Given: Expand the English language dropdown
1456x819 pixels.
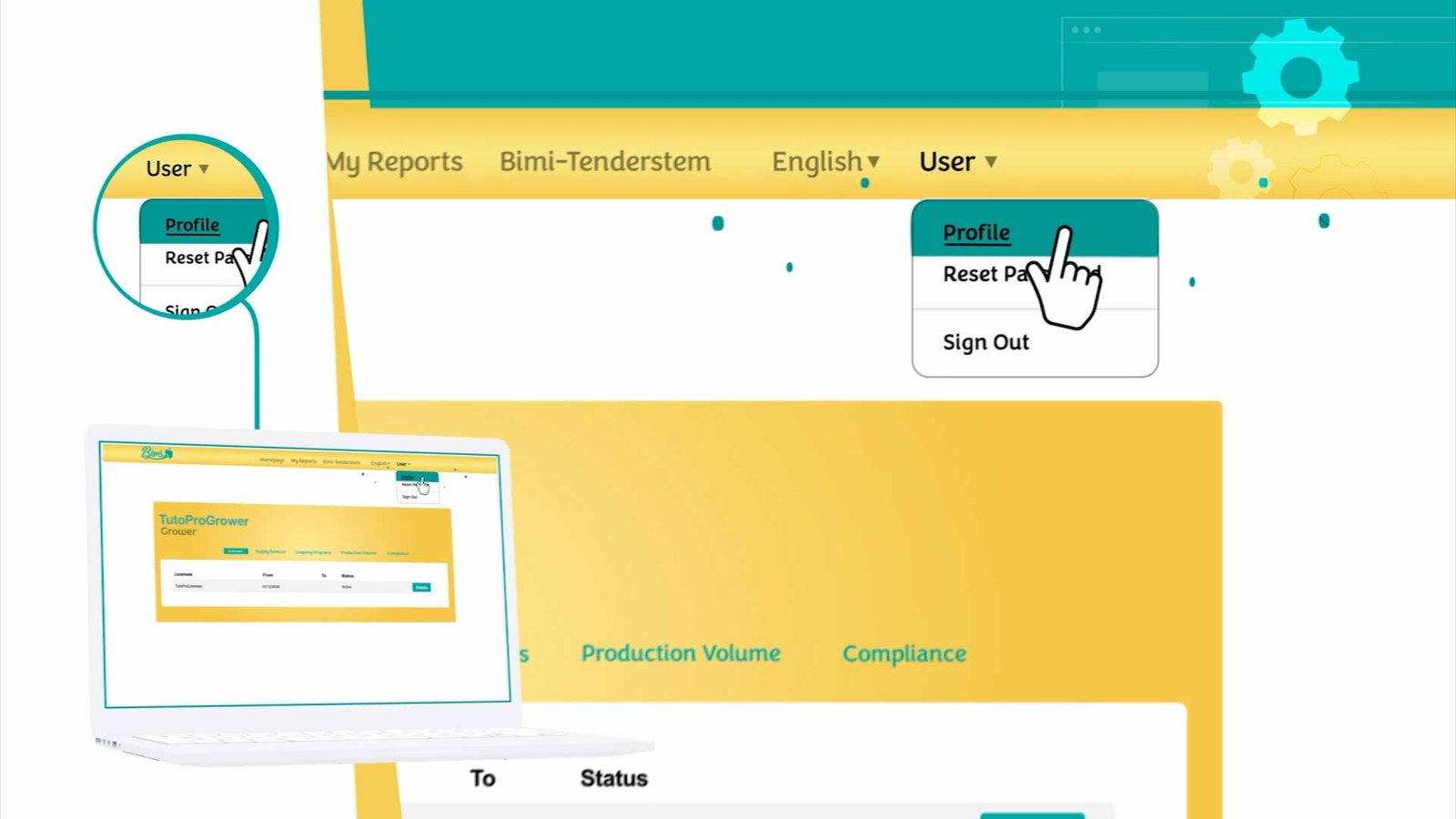Looking at the screenshot, I should pos(824,162).
